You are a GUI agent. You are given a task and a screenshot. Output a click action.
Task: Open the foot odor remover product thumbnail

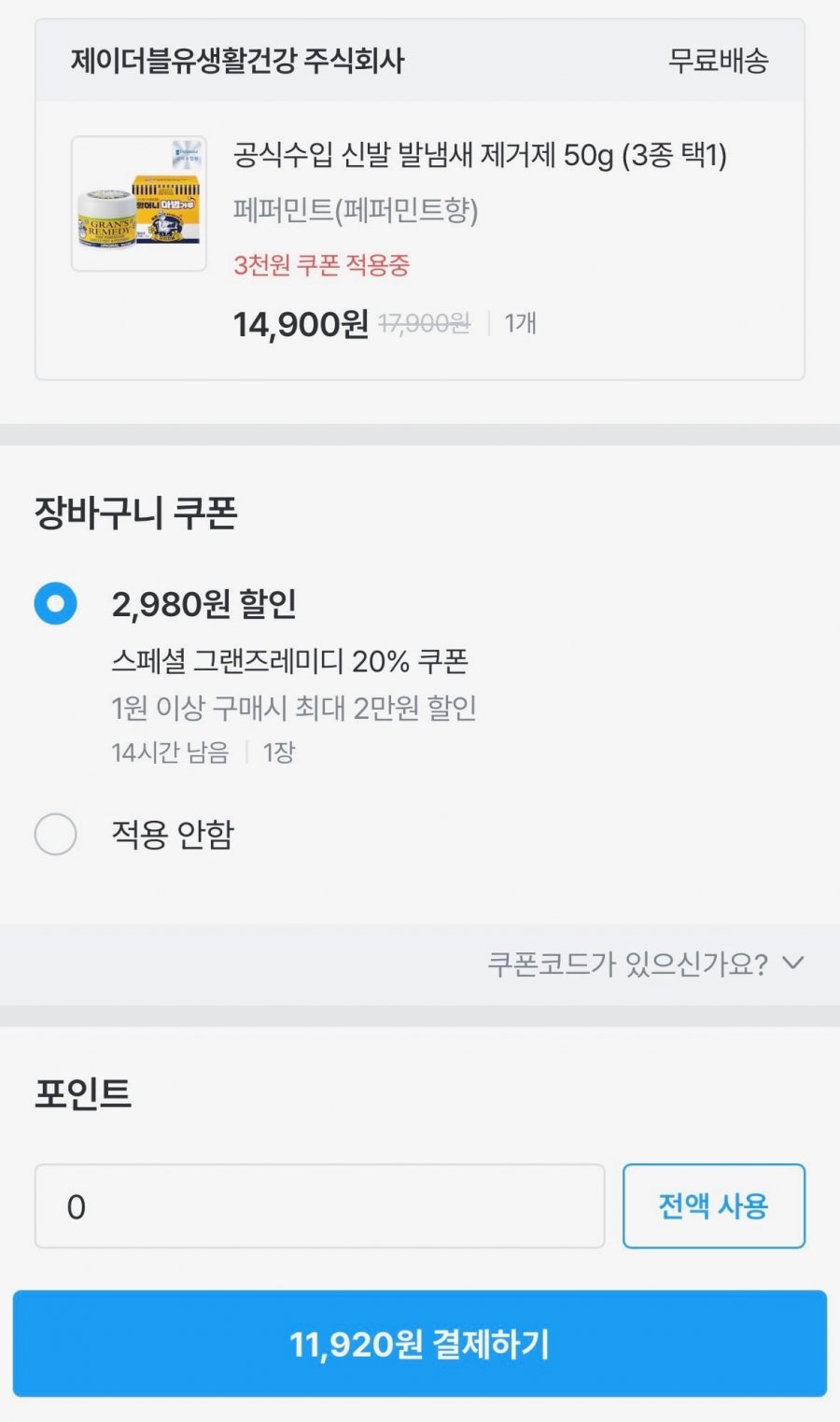point(139,204)
